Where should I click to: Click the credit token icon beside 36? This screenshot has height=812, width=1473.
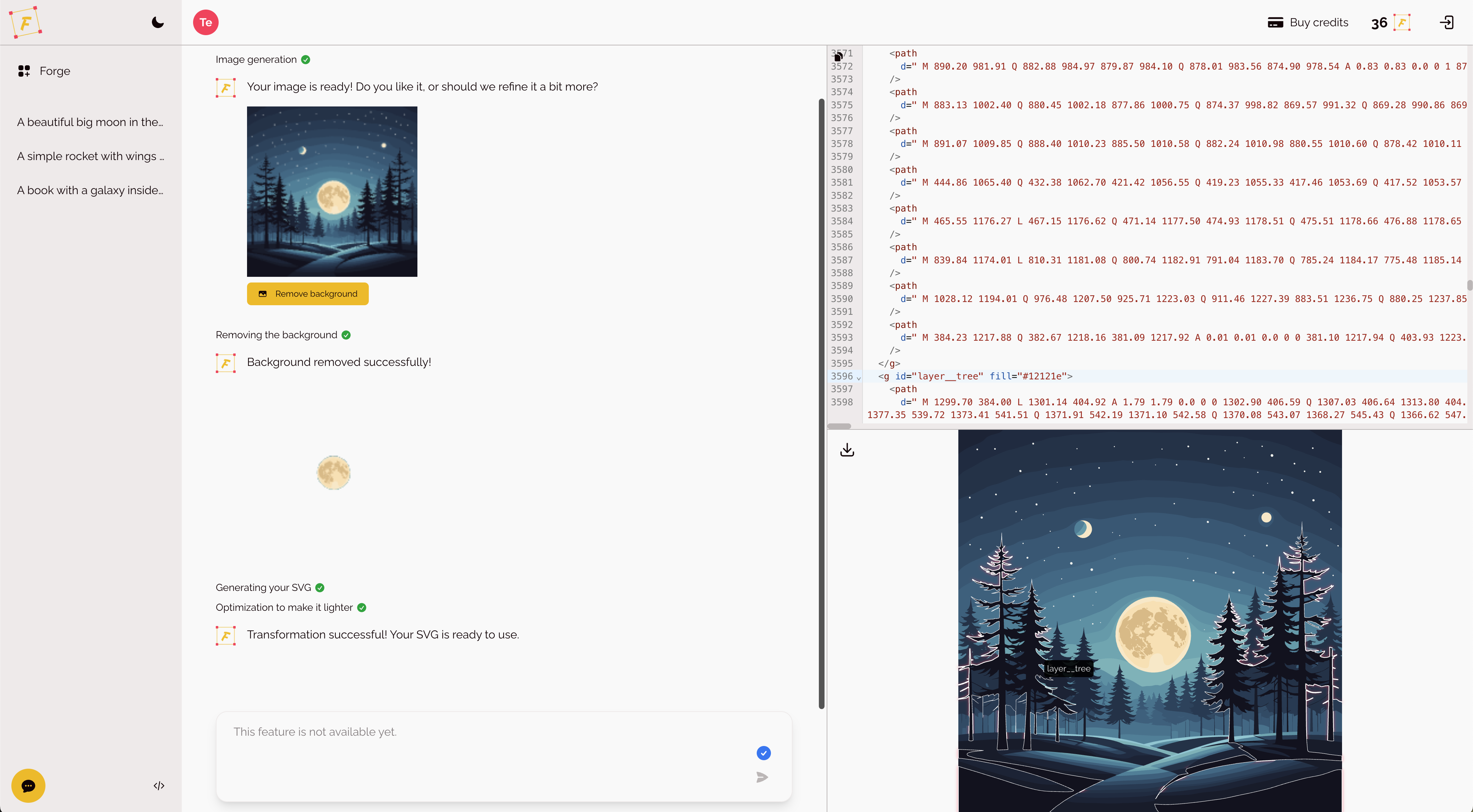1402,22
